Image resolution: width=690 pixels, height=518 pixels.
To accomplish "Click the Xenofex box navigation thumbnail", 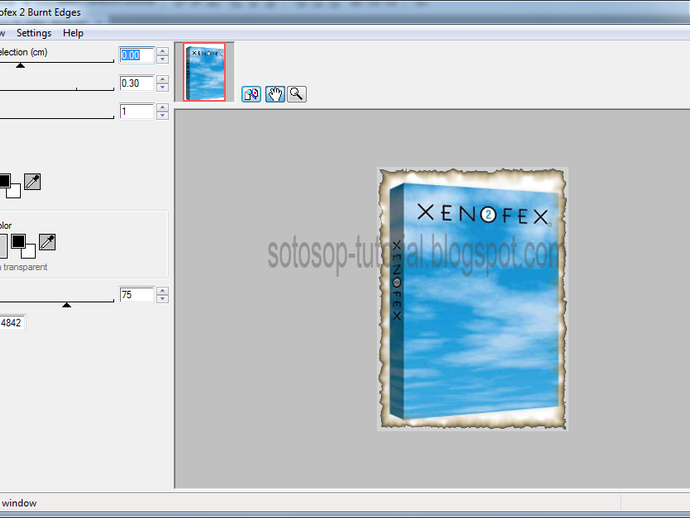I will (204, 72).
